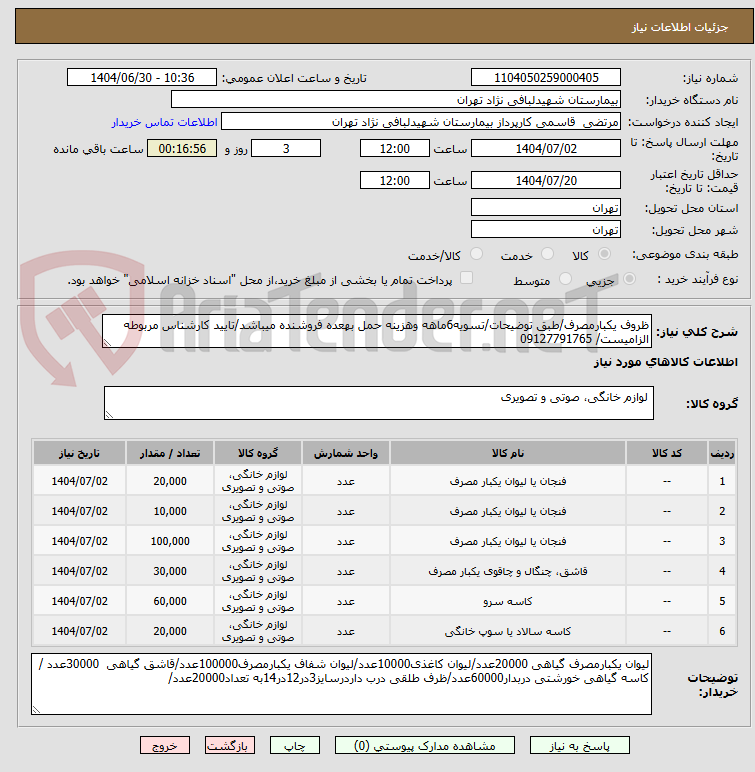
Task: Click the resize handle of توضیحات خریدار box
Action: pyautogui.click(x=36, y=709)
